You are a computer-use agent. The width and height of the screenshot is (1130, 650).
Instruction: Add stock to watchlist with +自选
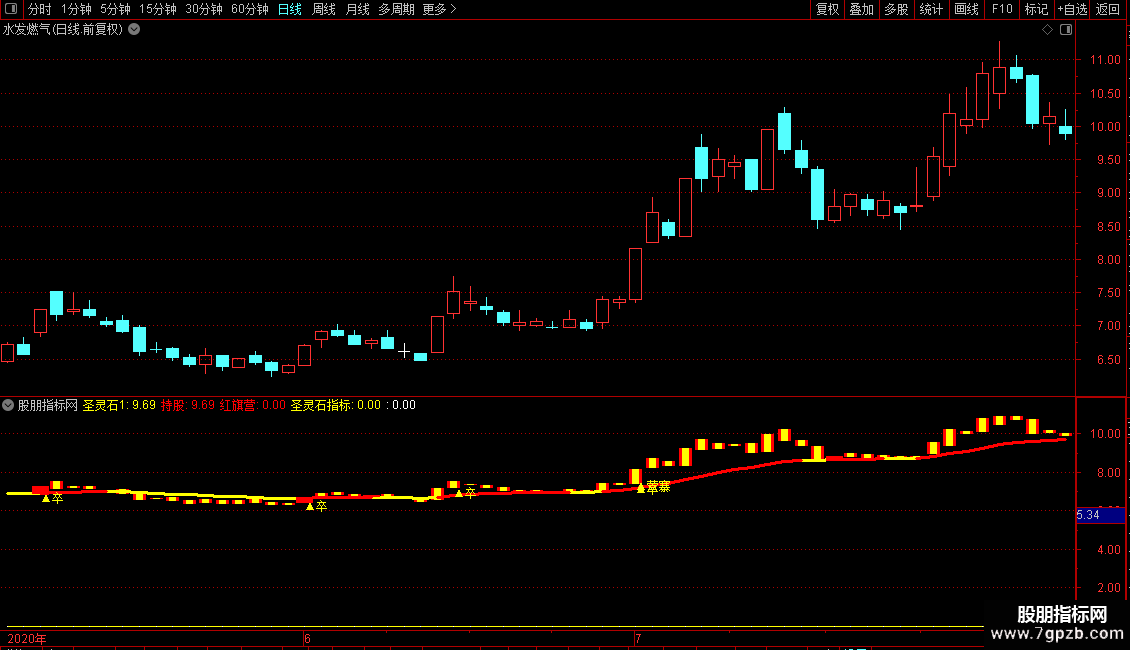(x=1072, y=9)
